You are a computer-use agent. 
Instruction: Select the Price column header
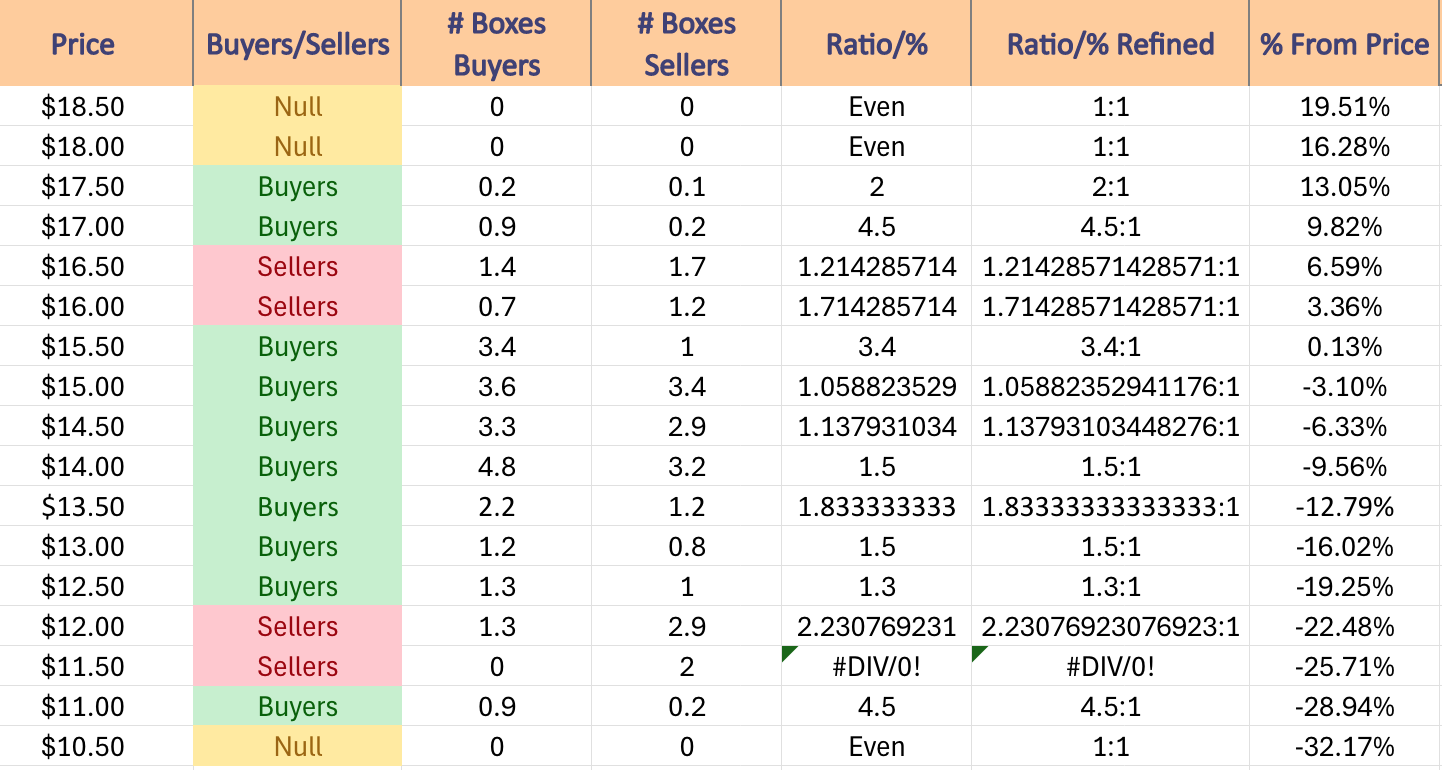(97, 43)
